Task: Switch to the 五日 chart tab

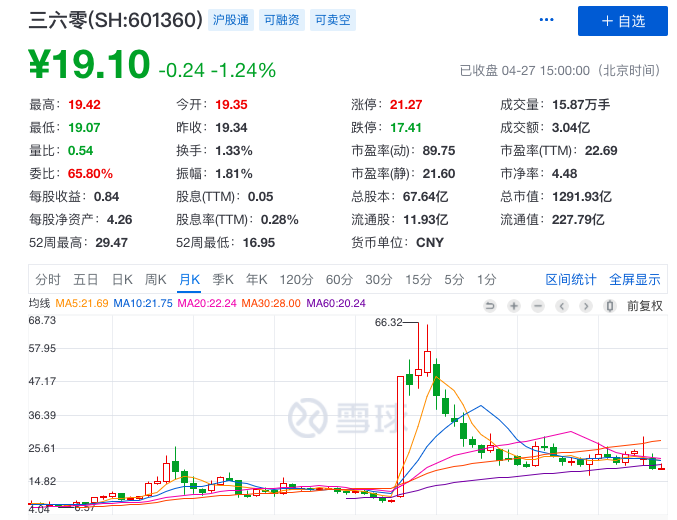Action: pos(85,279)
